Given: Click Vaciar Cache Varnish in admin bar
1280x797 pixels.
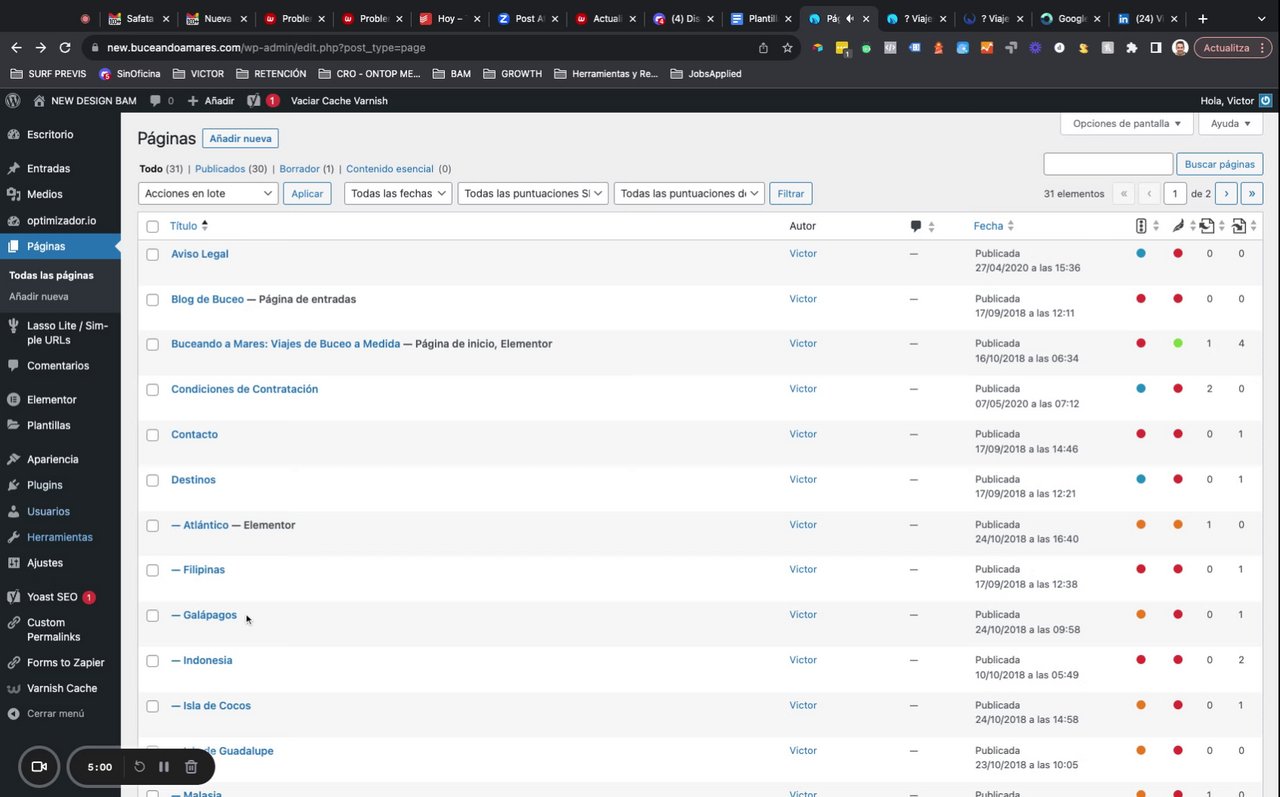Looking at the screenshot, I should click(339, 101).
